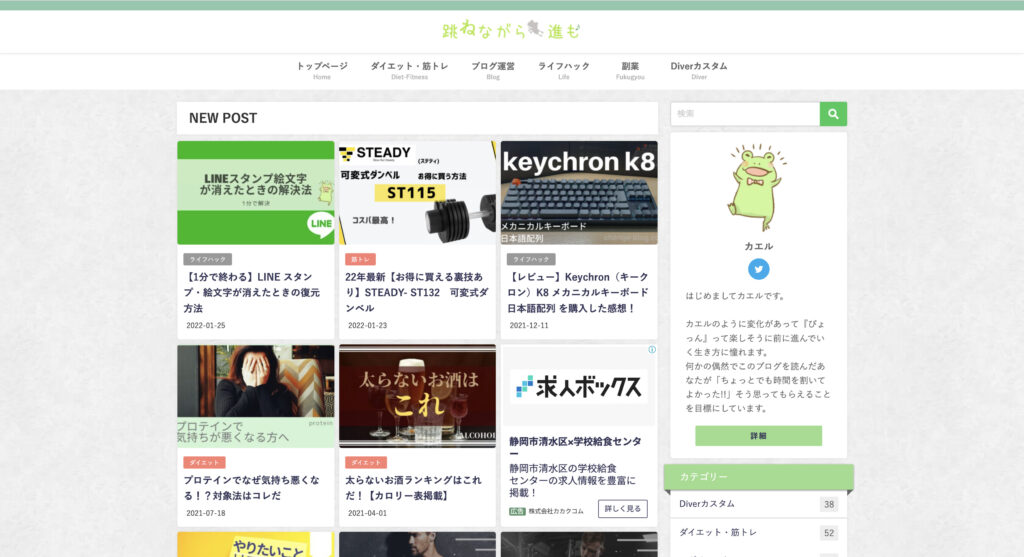Open ダイエット・筋トレ menu item

coord(409,70)
